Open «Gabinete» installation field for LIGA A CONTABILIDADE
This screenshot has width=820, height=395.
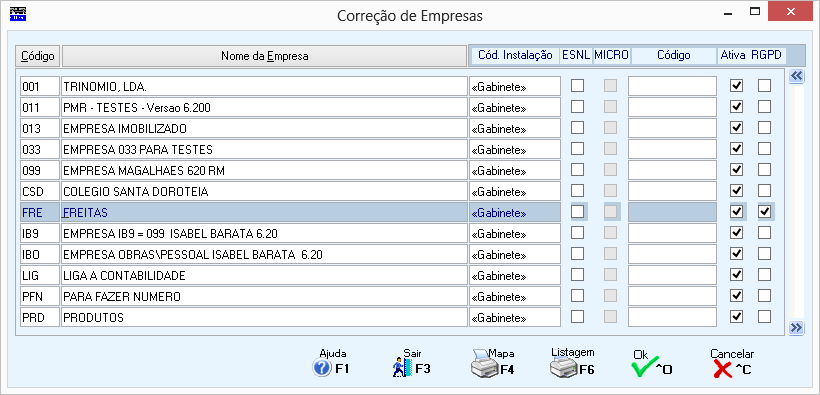pos(515,275)
